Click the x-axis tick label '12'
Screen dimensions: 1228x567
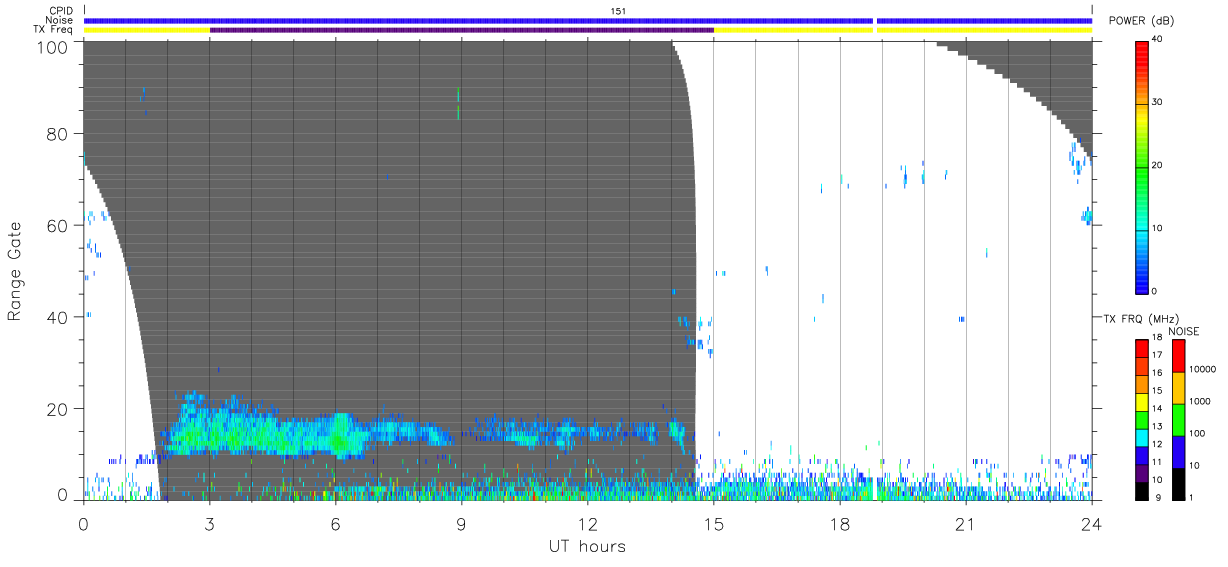point(587,524)
